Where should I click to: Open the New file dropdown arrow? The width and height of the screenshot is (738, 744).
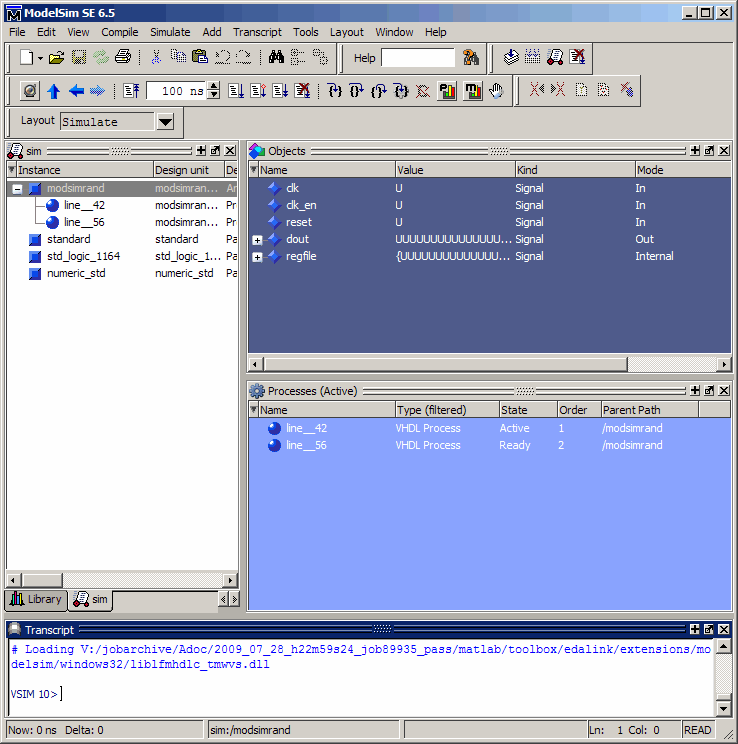pyautogui.click(x=40, y=58)
